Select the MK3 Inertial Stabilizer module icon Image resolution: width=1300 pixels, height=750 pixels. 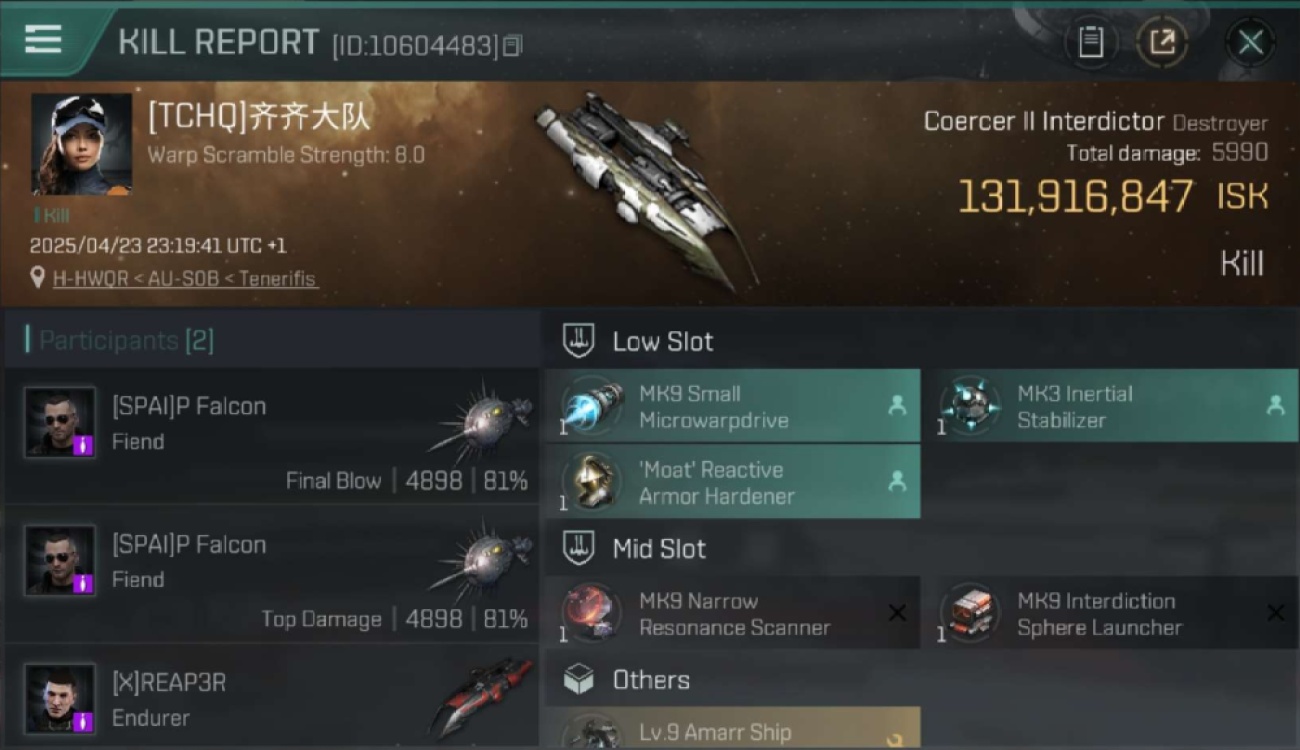pos(968,407)
